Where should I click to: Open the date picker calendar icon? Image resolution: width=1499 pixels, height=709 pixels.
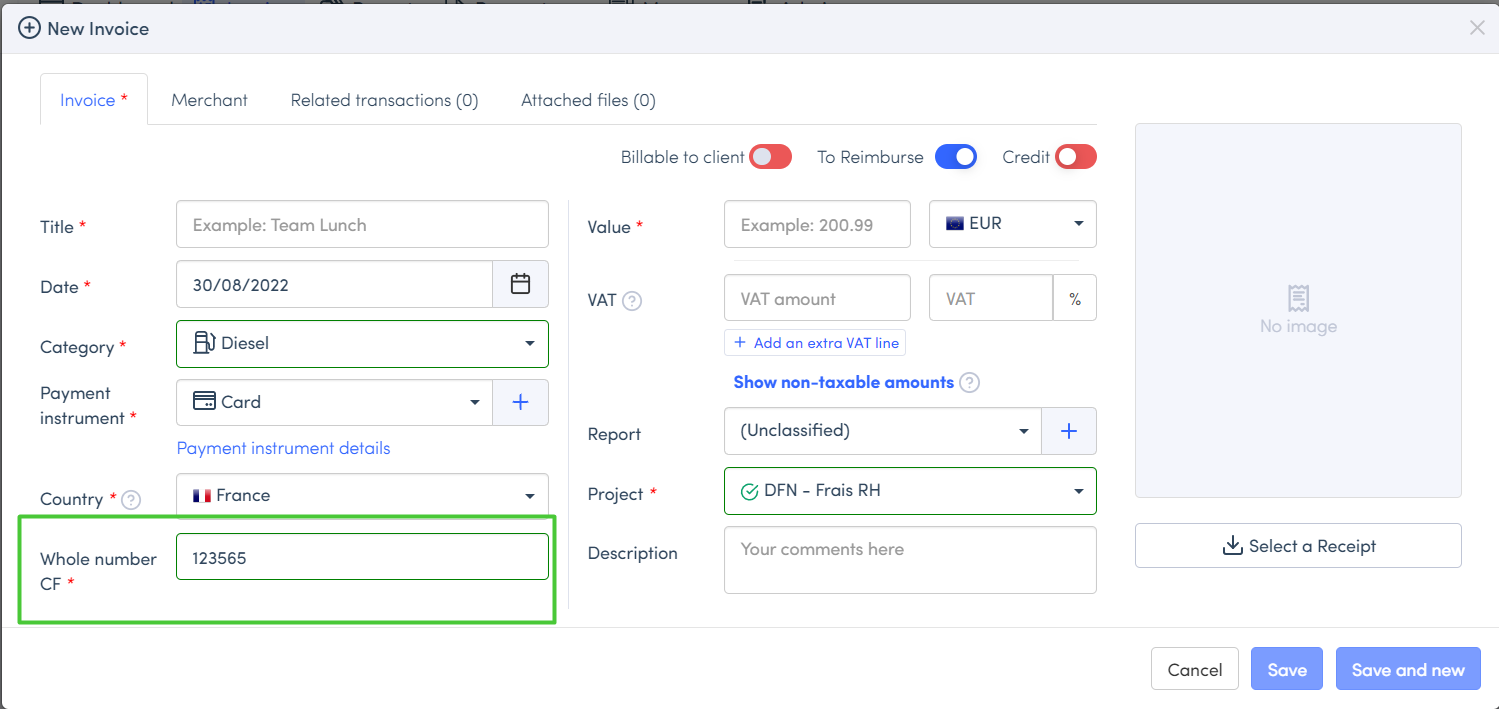[x=520, y=285]
